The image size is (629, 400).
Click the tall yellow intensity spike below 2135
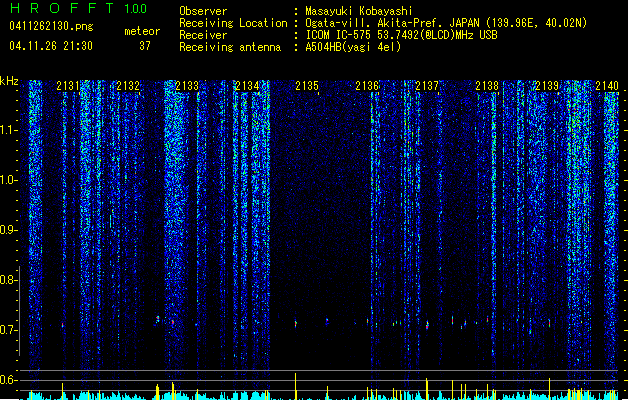pyautogui.click(x=296, y=386)
